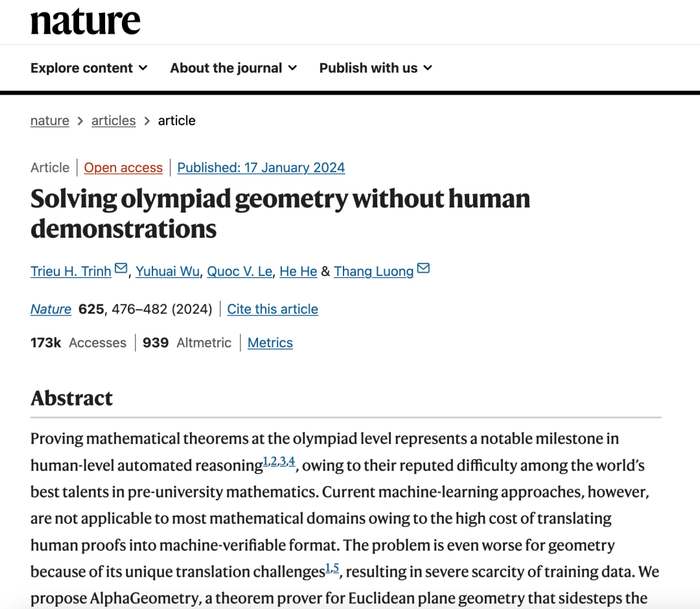
Task: View article Metrics
Action: click(270, 343)
